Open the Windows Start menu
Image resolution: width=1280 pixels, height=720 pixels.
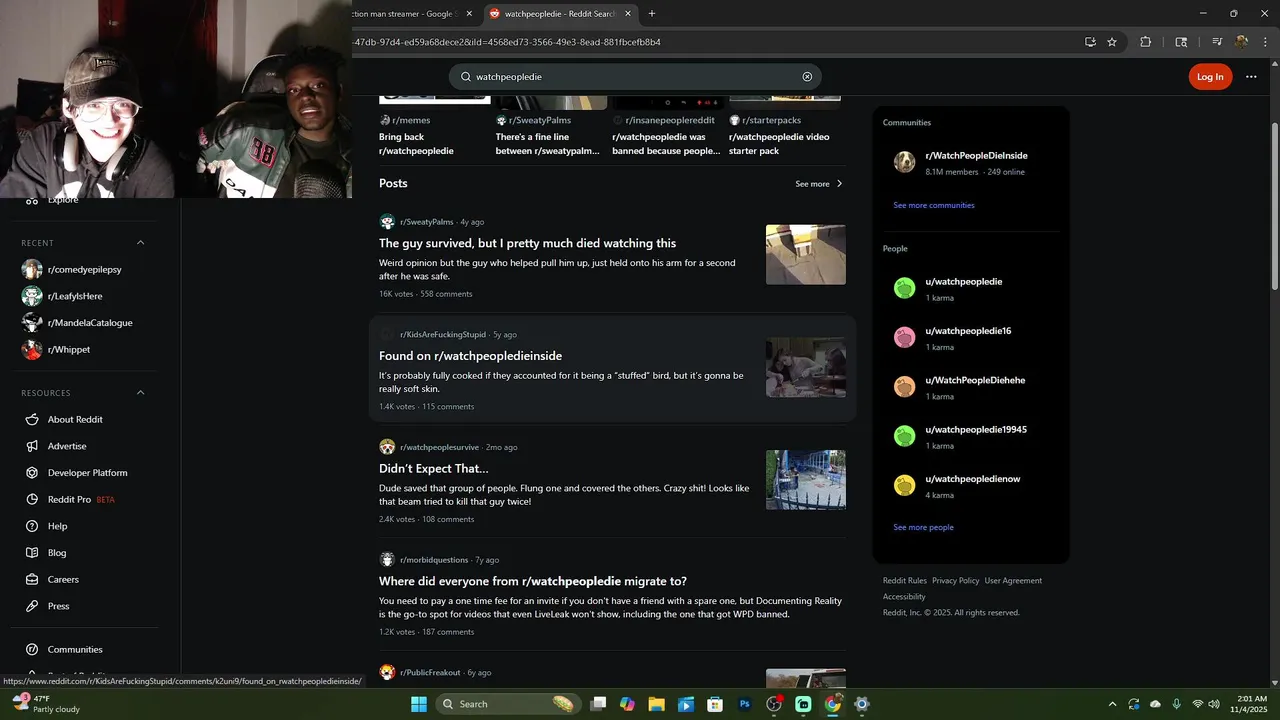(x=419, y=704)
